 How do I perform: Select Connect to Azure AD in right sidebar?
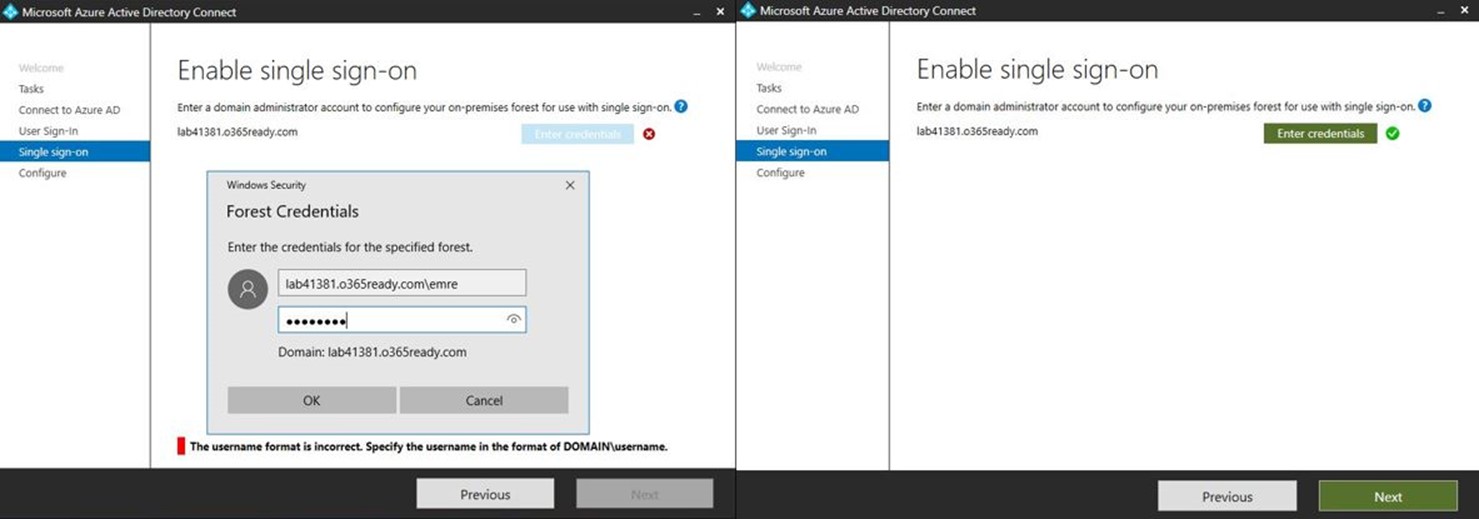pyautogui.click(x=807, y=109)
